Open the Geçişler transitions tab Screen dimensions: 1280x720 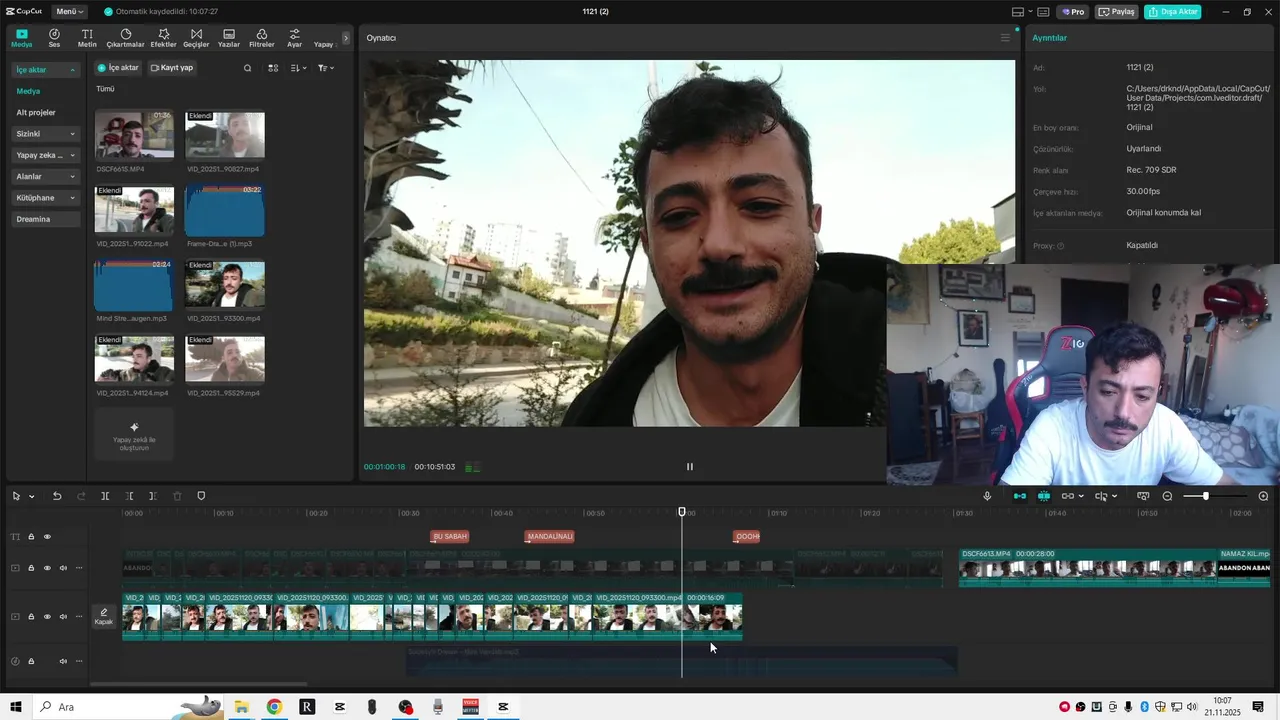pyautogui.click(x=196, y=38)
